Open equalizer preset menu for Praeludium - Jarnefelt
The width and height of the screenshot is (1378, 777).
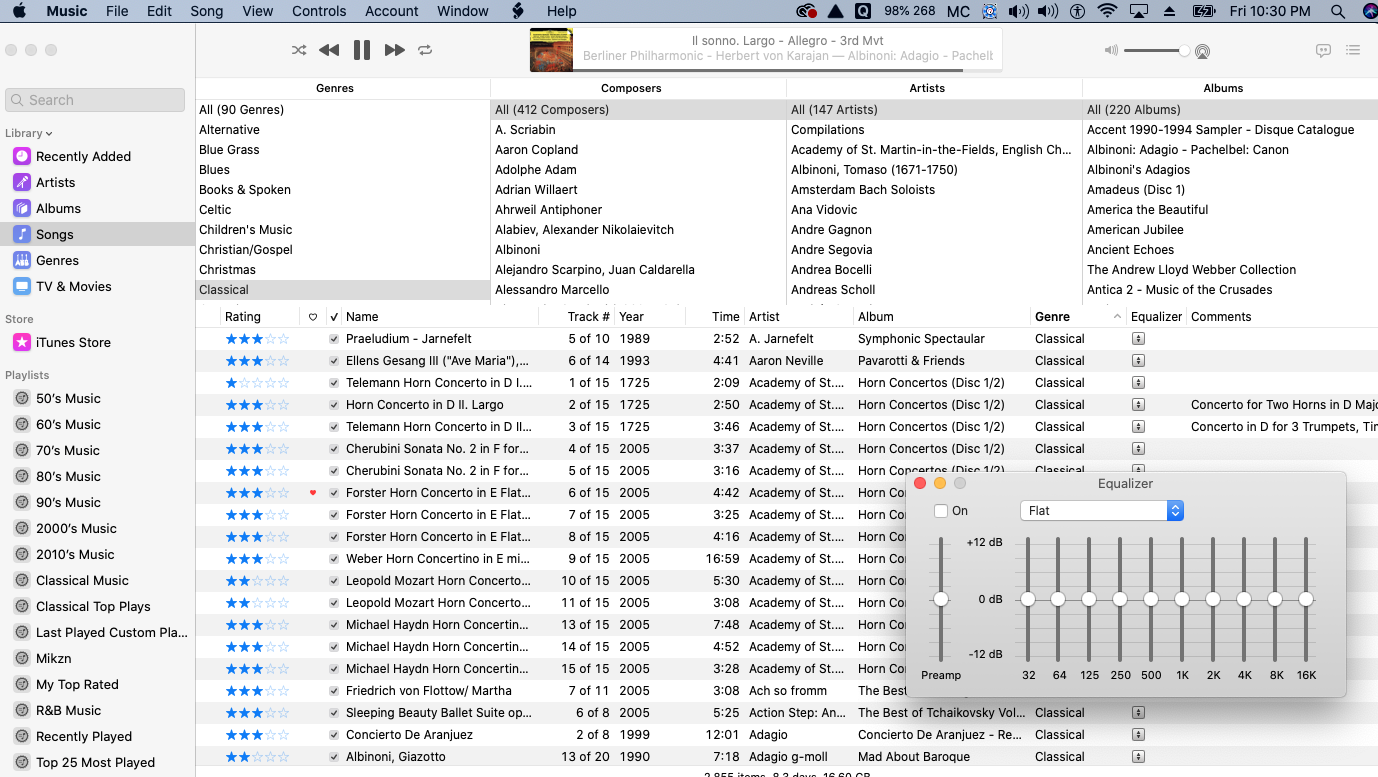click(x=1138, y=339)
